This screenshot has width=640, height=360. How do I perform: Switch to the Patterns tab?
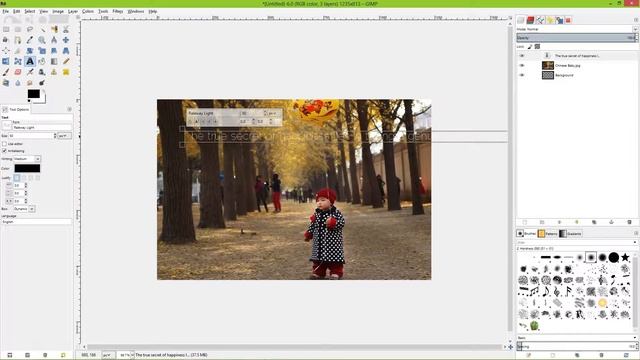coord(547,233)
